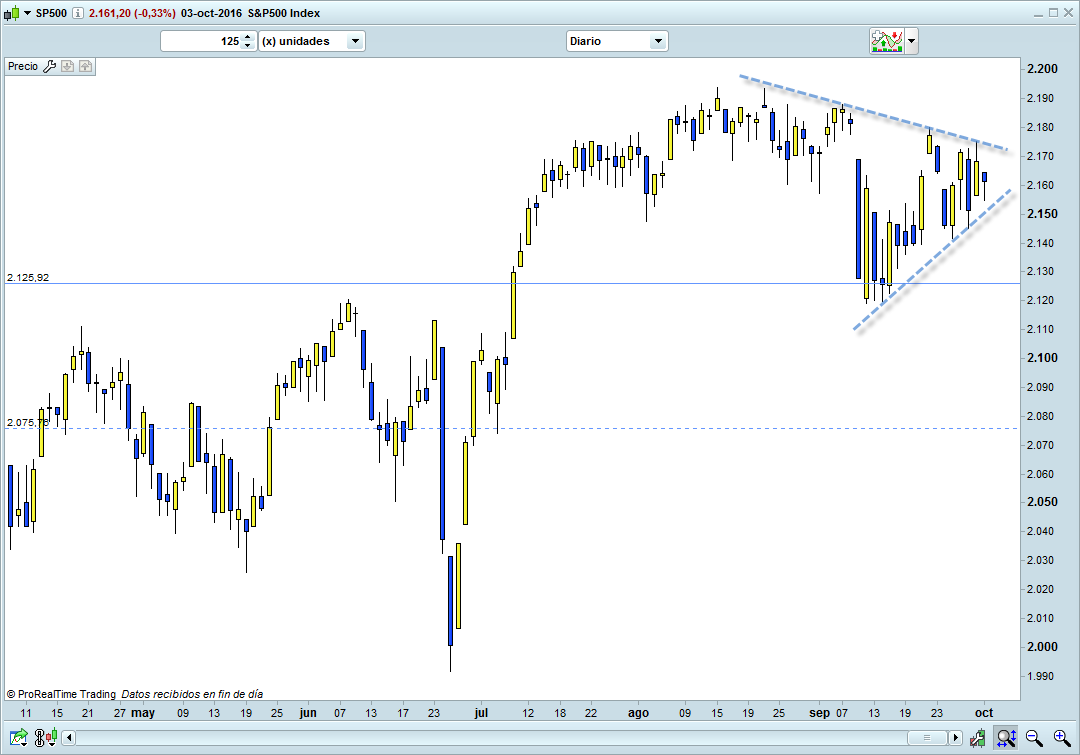The width and height of the screenshot is (1080, 755).
Task: Increase units count with the spinner up arrow
Action: click(248, 36)
